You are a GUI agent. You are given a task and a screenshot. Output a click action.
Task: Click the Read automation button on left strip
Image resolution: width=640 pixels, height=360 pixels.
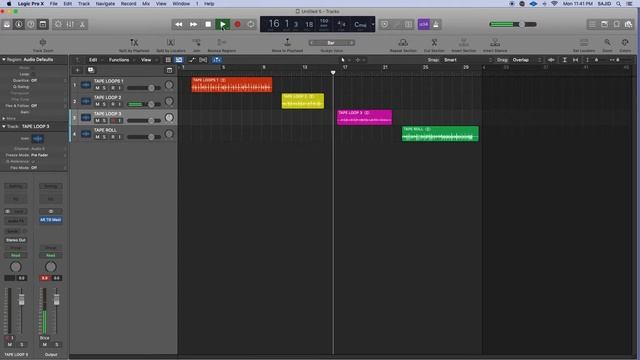[x=16, y=256]
